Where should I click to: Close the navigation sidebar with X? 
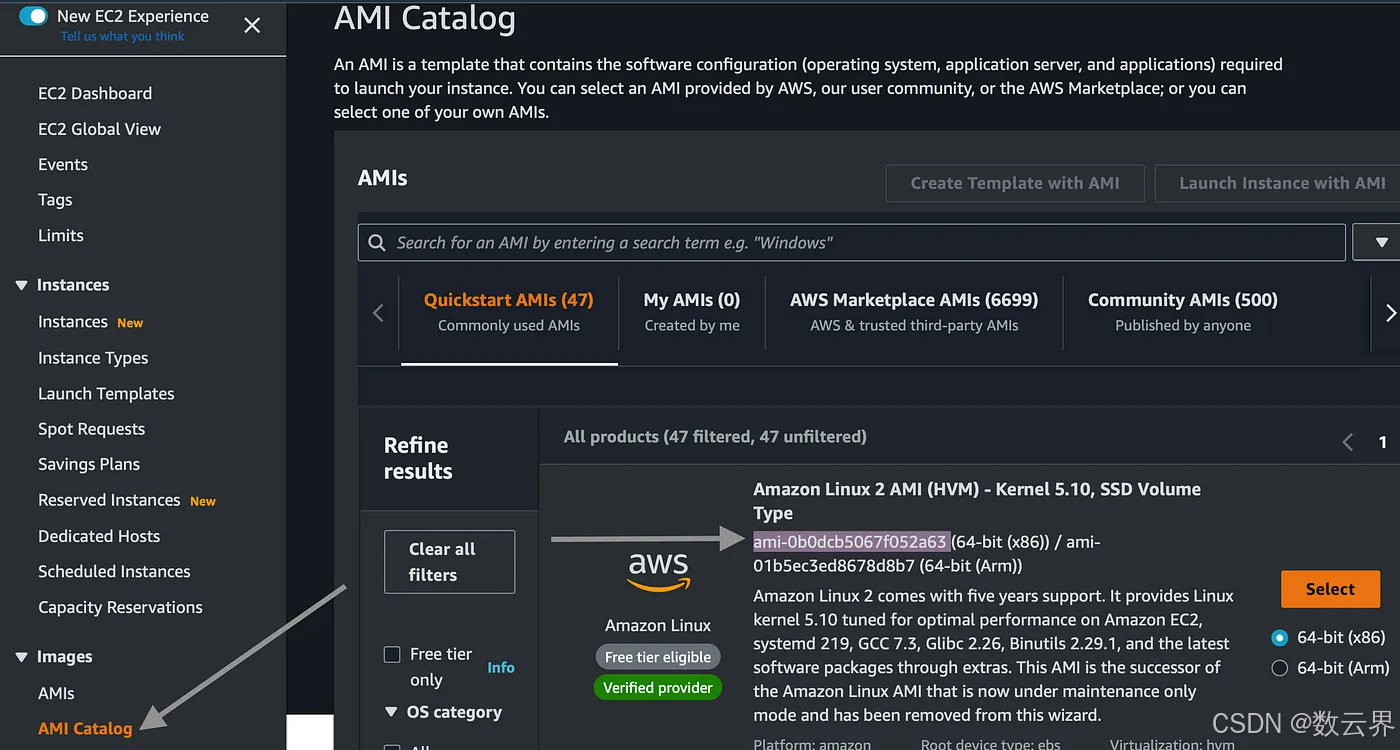(x=252, y=25)
